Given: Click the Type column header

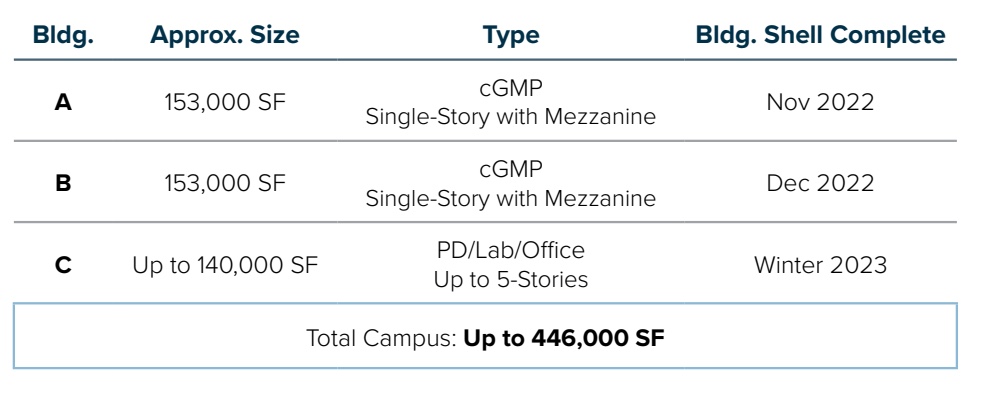Looking at the screenshot, I should coord(510,36).
